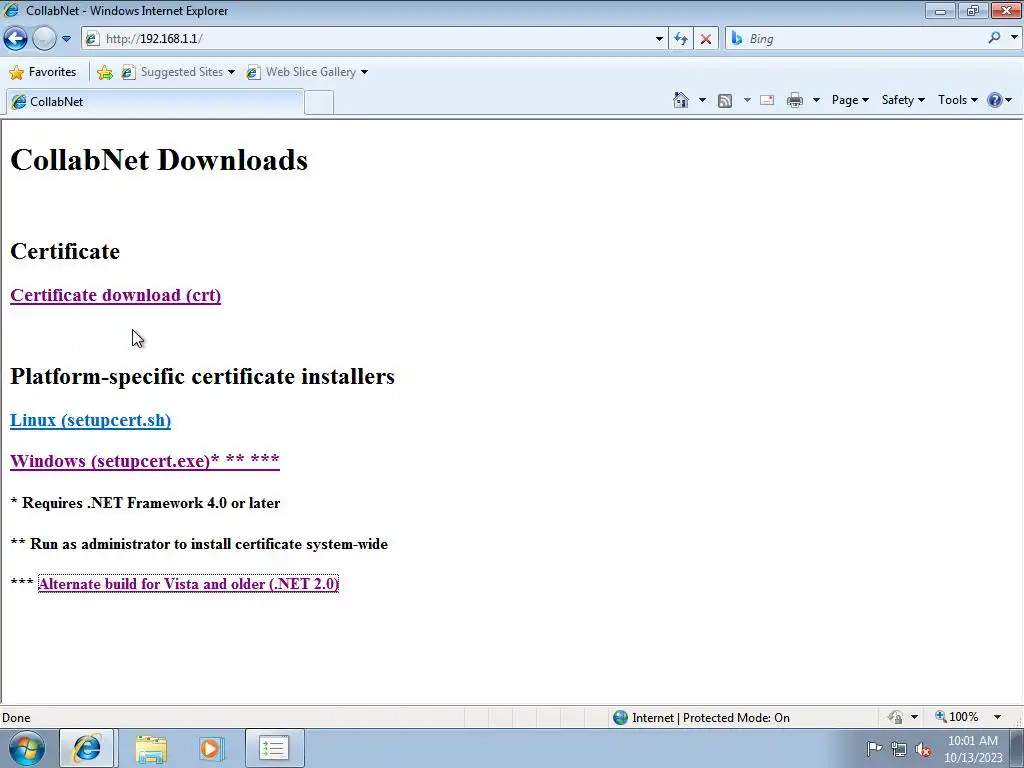Open the privacy report status icon
Image resolution: width=1024 pixels, height=768 pixels.
pyautogui.click(x=895, y=717)
